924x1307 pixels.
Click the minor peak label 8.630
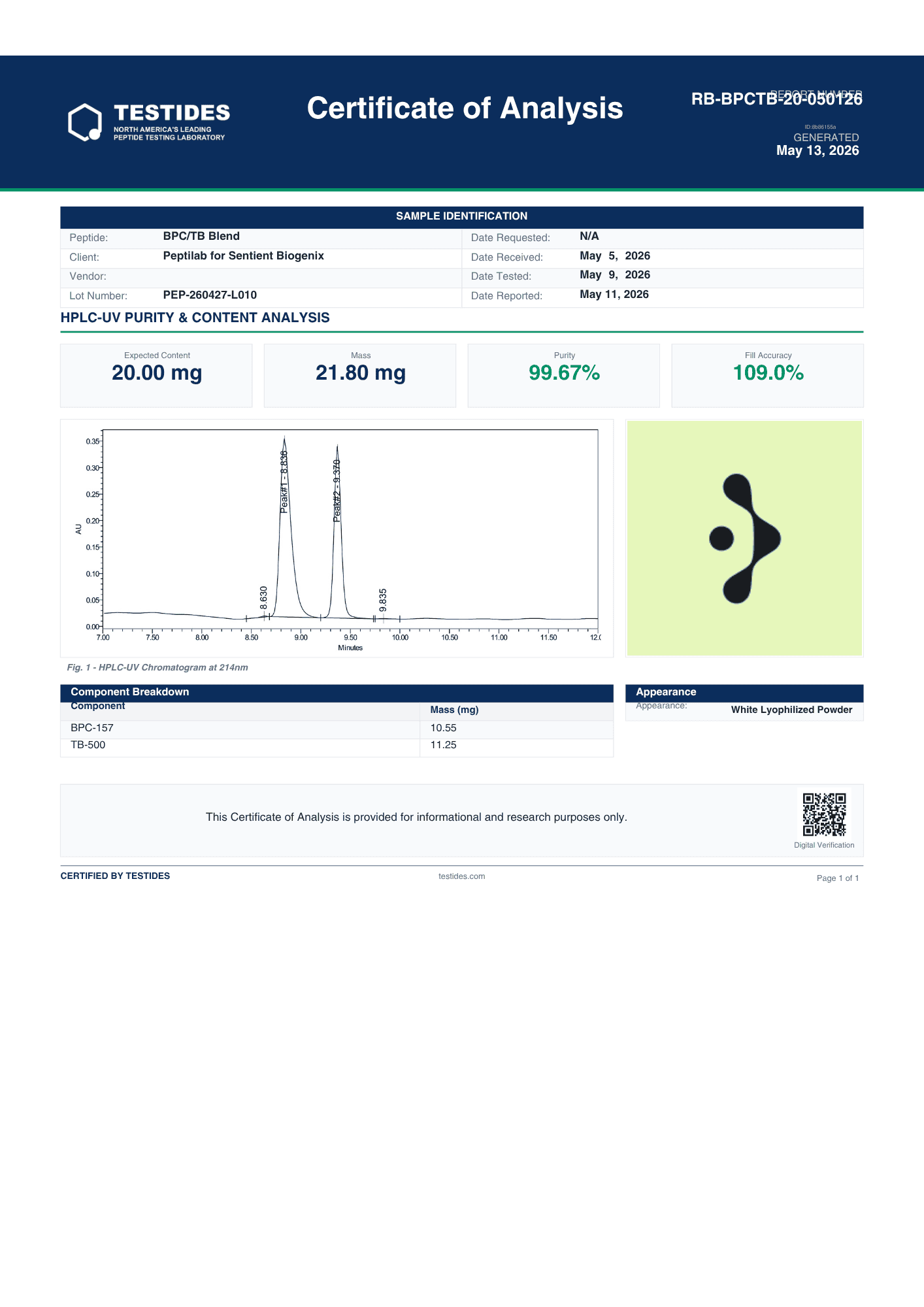tap(264, 598)
